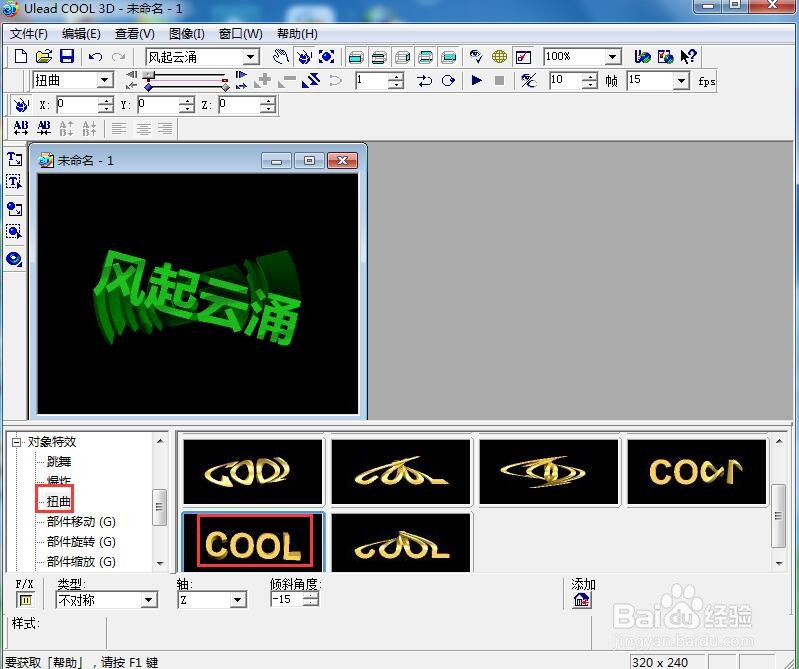This screenshot has width=799, height=669.
Task: Open the 100% zoom dropdown
Action: [612, 57]
